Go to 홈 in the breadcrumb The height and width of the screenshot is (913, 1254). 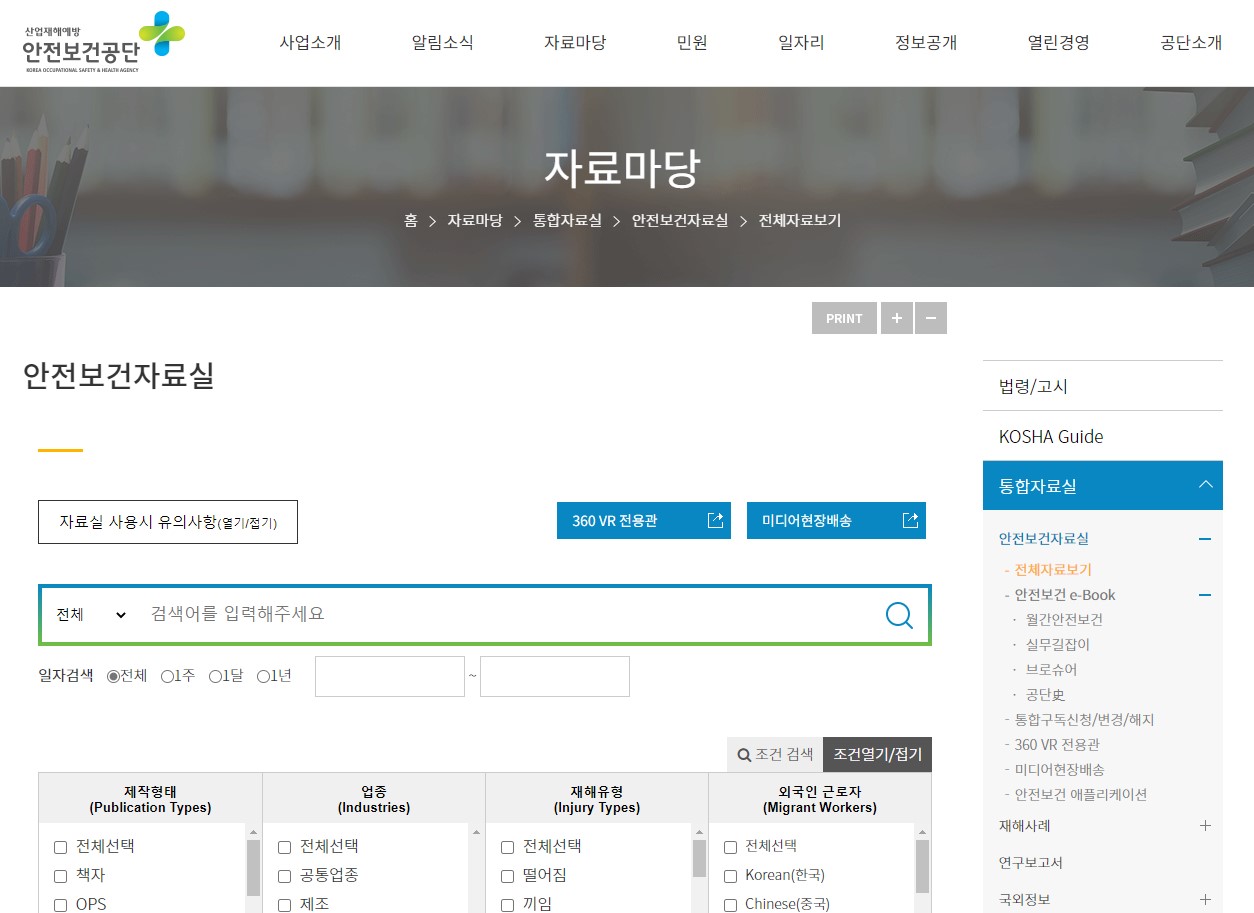coord(411,220)
